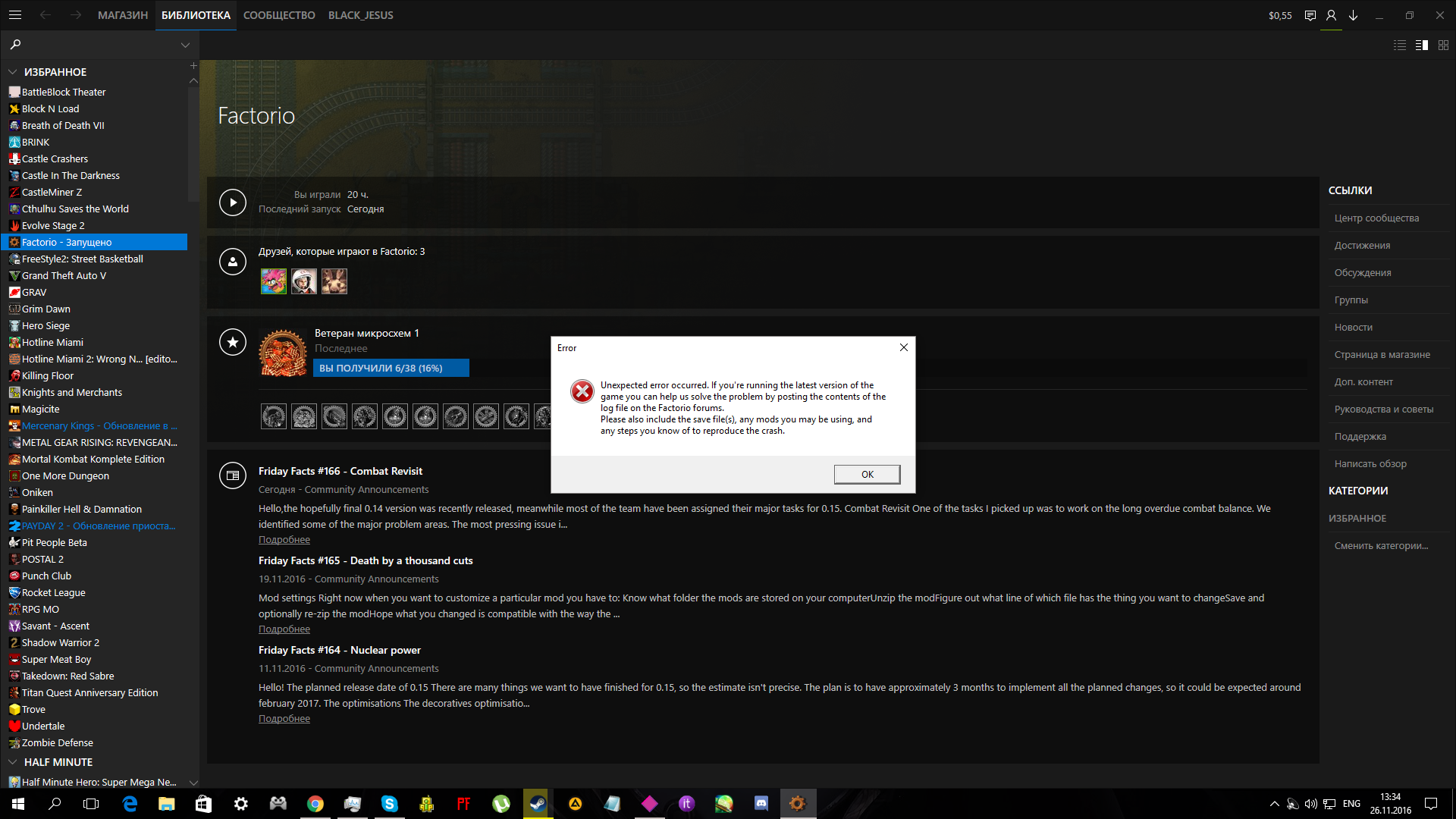Open Центр сообщества link
The width and height of the screenshot is (1456, 819).
1376,218
